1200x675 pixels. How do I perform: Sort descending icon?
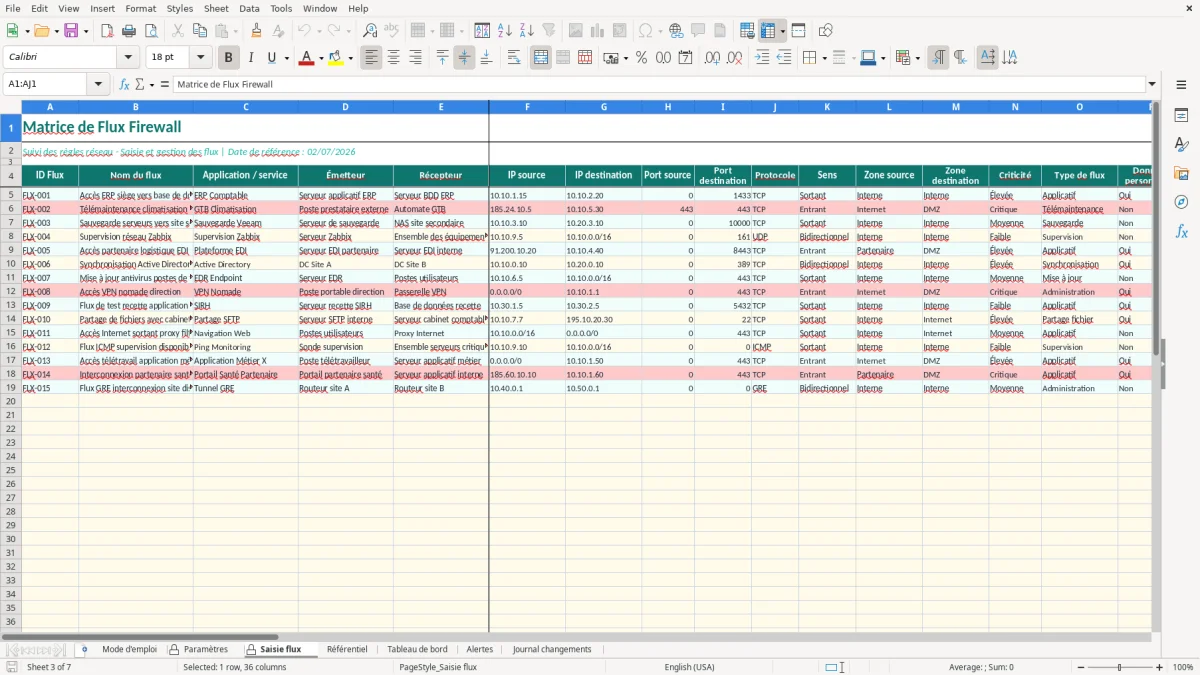526,31
